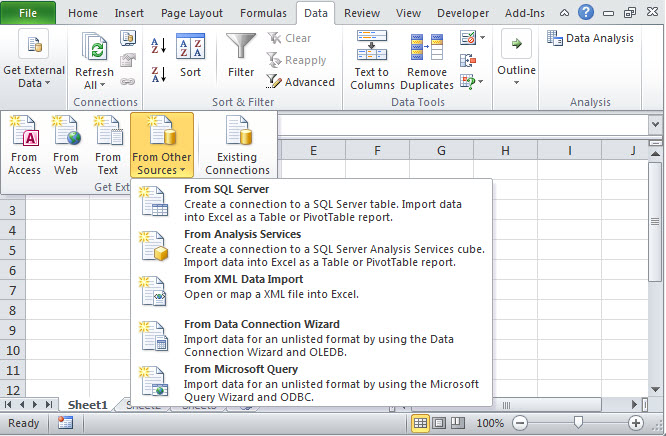
Task: Switch to the Home tab
Action: point(83,13)
